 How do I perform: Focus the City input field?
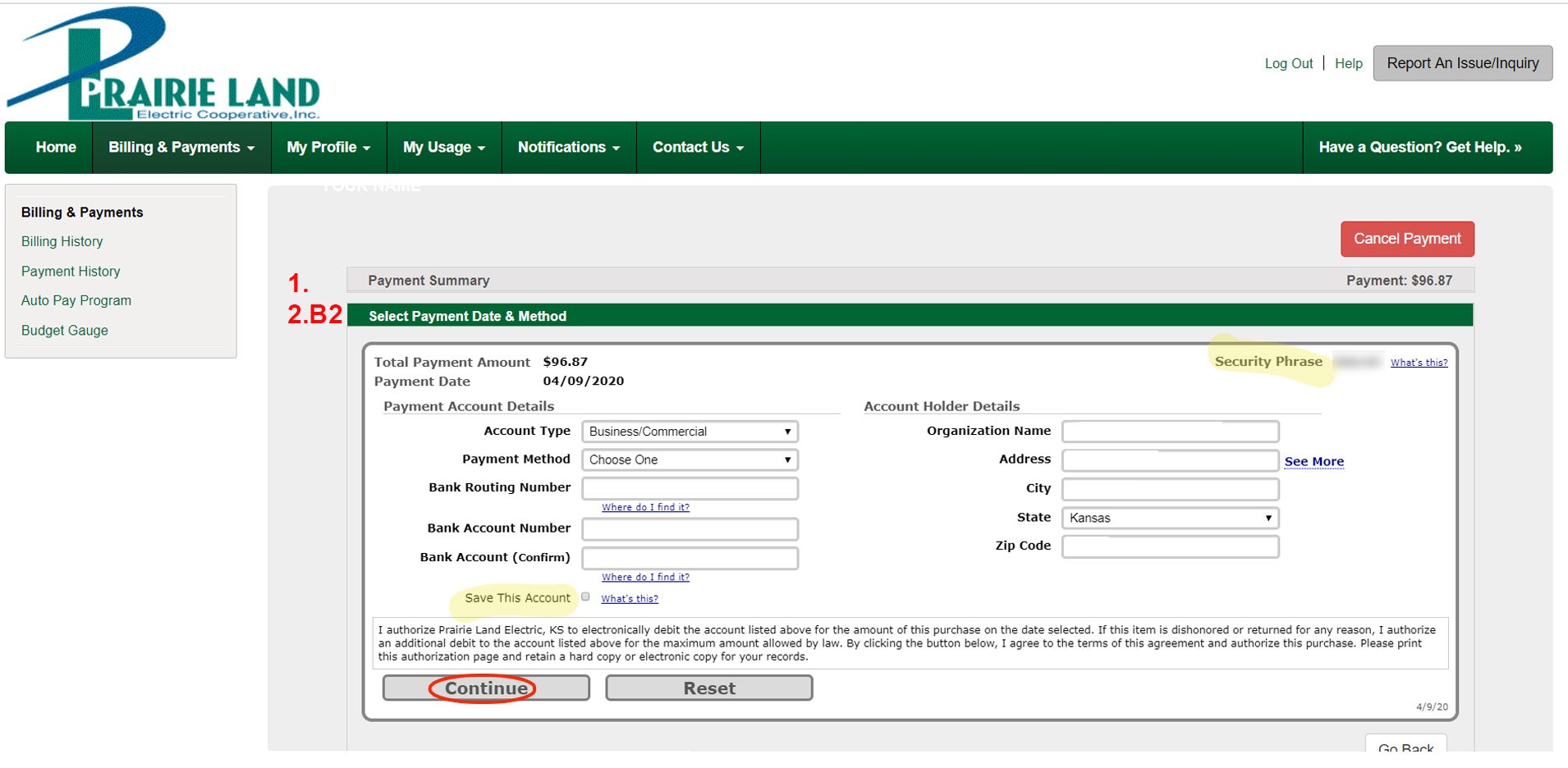(1170, 489)
